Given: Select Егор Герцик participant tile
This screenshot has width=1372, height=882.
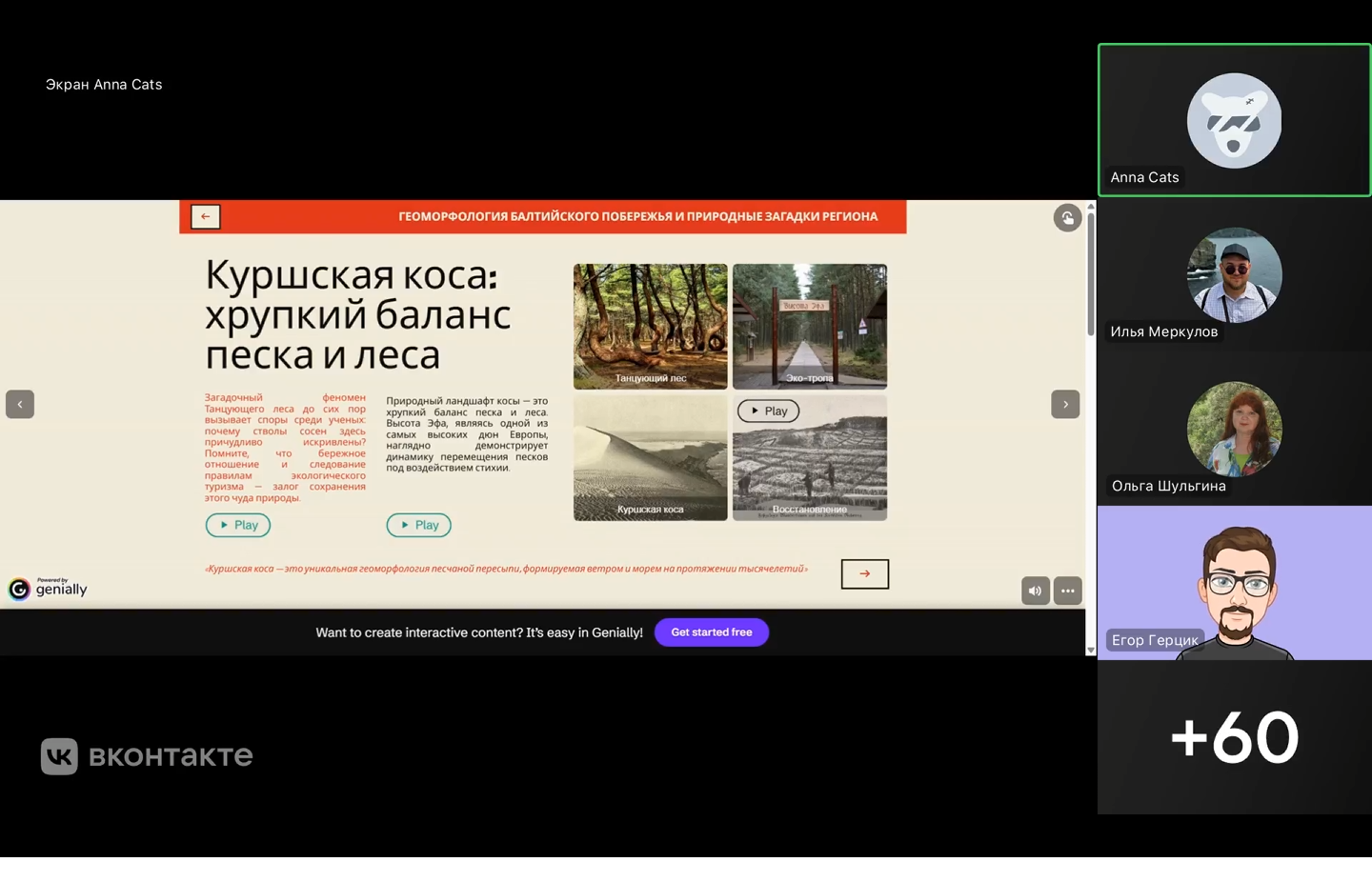Looking at the screenshot, I should point(1234,583).
